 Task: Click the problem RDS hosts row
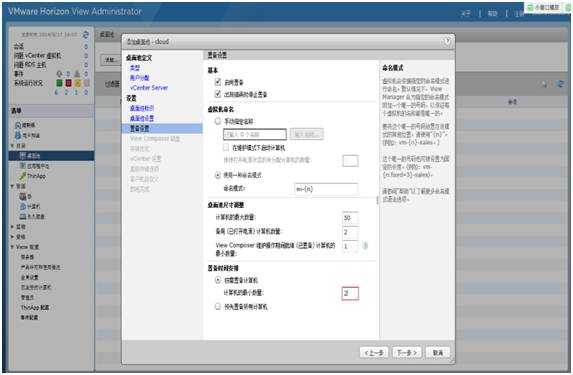click(51, 65)
